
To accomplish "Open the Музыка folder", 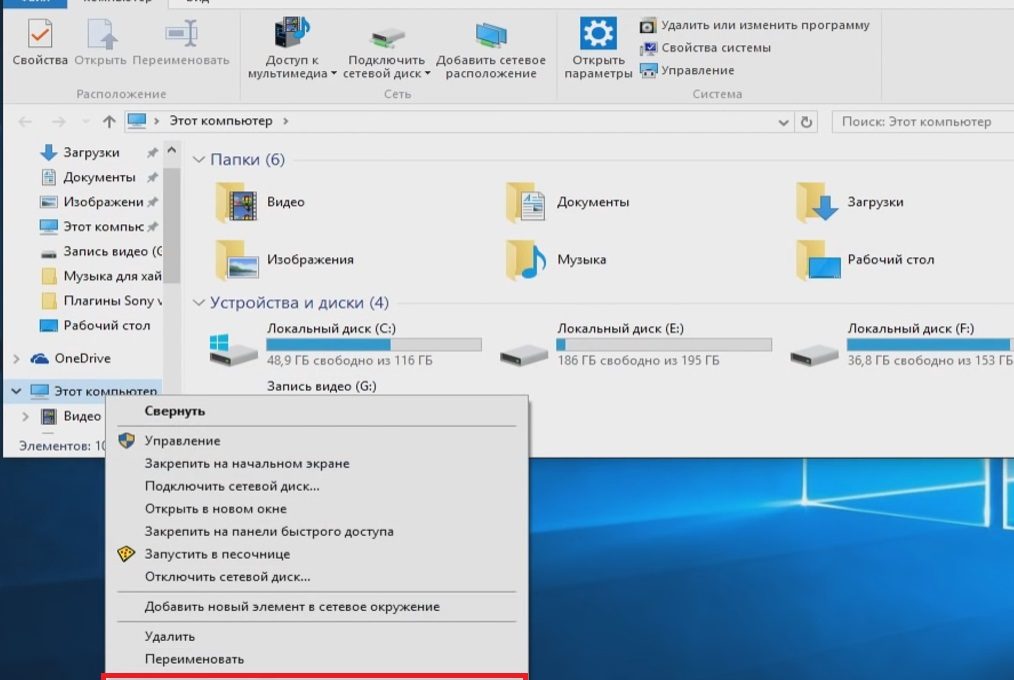I will pyautogui.click(x=557, y=259).
